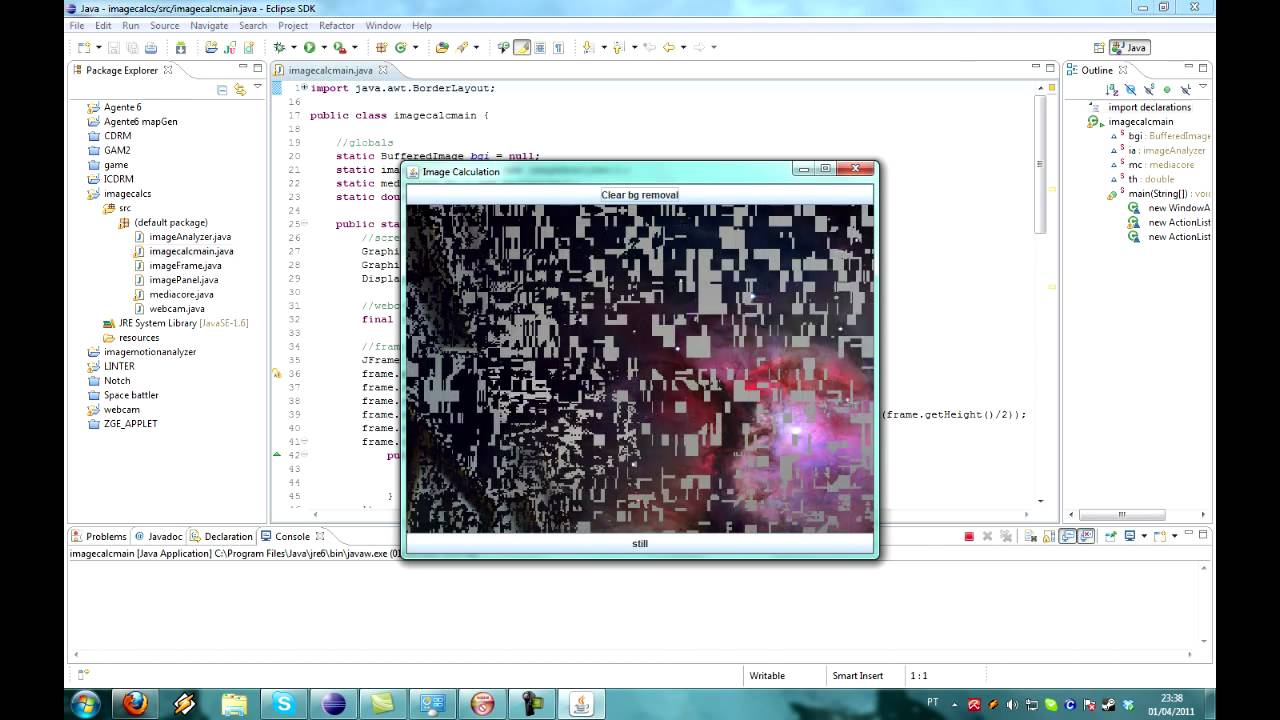This screenshot has height=720, width=1280.
Task: Open the Run button dropdown arrow
Action: pyautogui.click(x=324, y=47)
